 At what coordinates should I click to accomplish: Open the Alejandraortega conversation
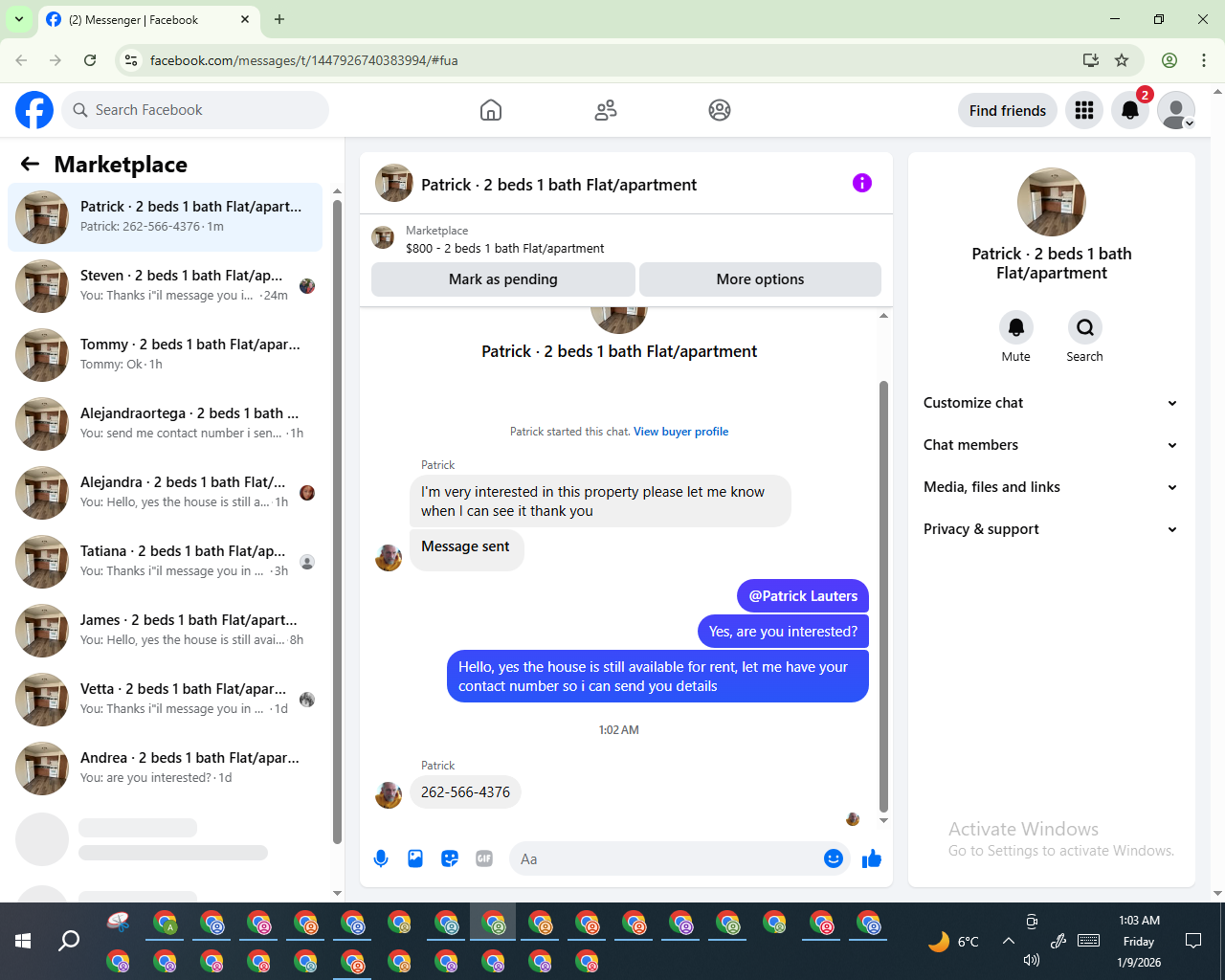click(166, 424)
